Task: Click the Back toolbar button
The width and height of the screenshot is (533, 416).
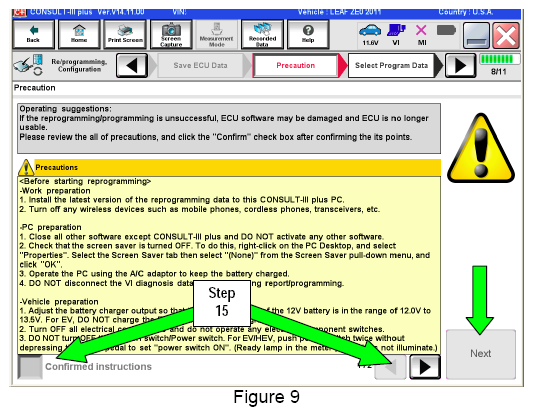Action: 33,34
